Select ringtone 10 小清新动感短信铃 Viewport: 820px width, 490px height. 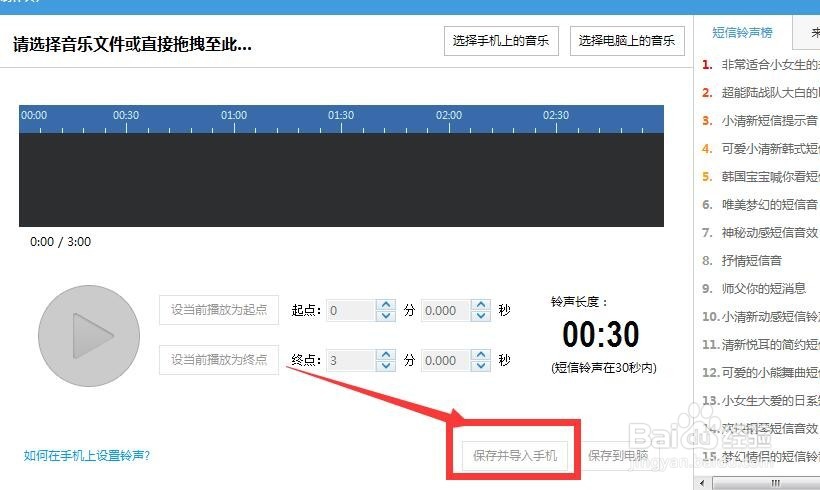760,316
